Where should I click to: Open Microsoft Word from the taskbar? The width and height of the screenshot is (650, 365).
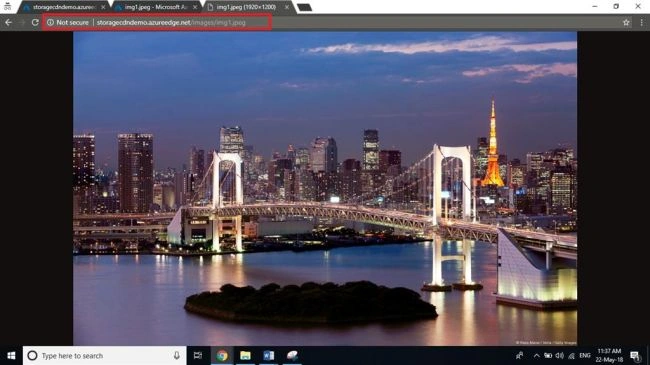(x=269, y=355)
